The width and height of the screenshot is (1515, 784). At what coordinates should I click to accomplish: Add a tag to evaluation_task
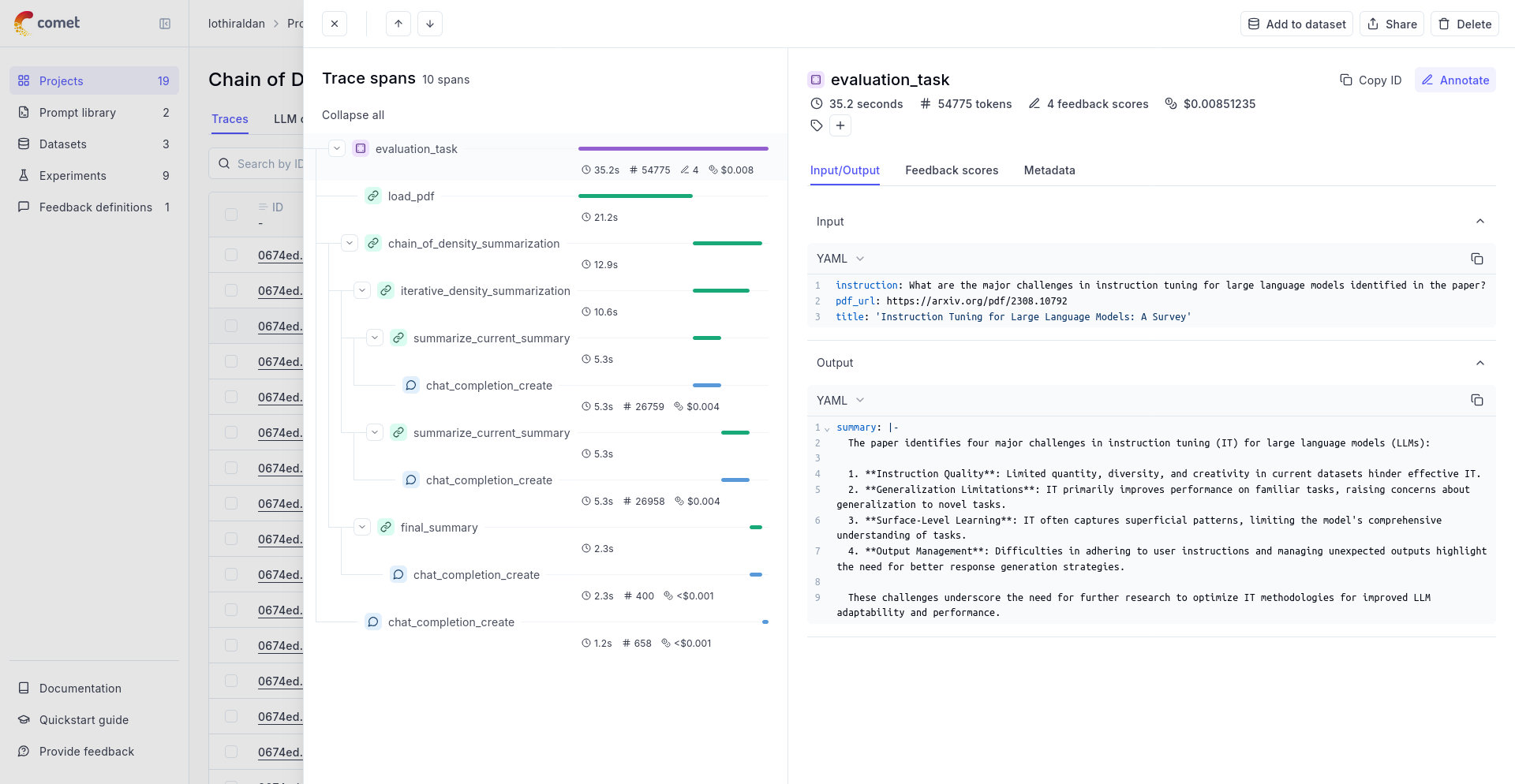[840, 125]
